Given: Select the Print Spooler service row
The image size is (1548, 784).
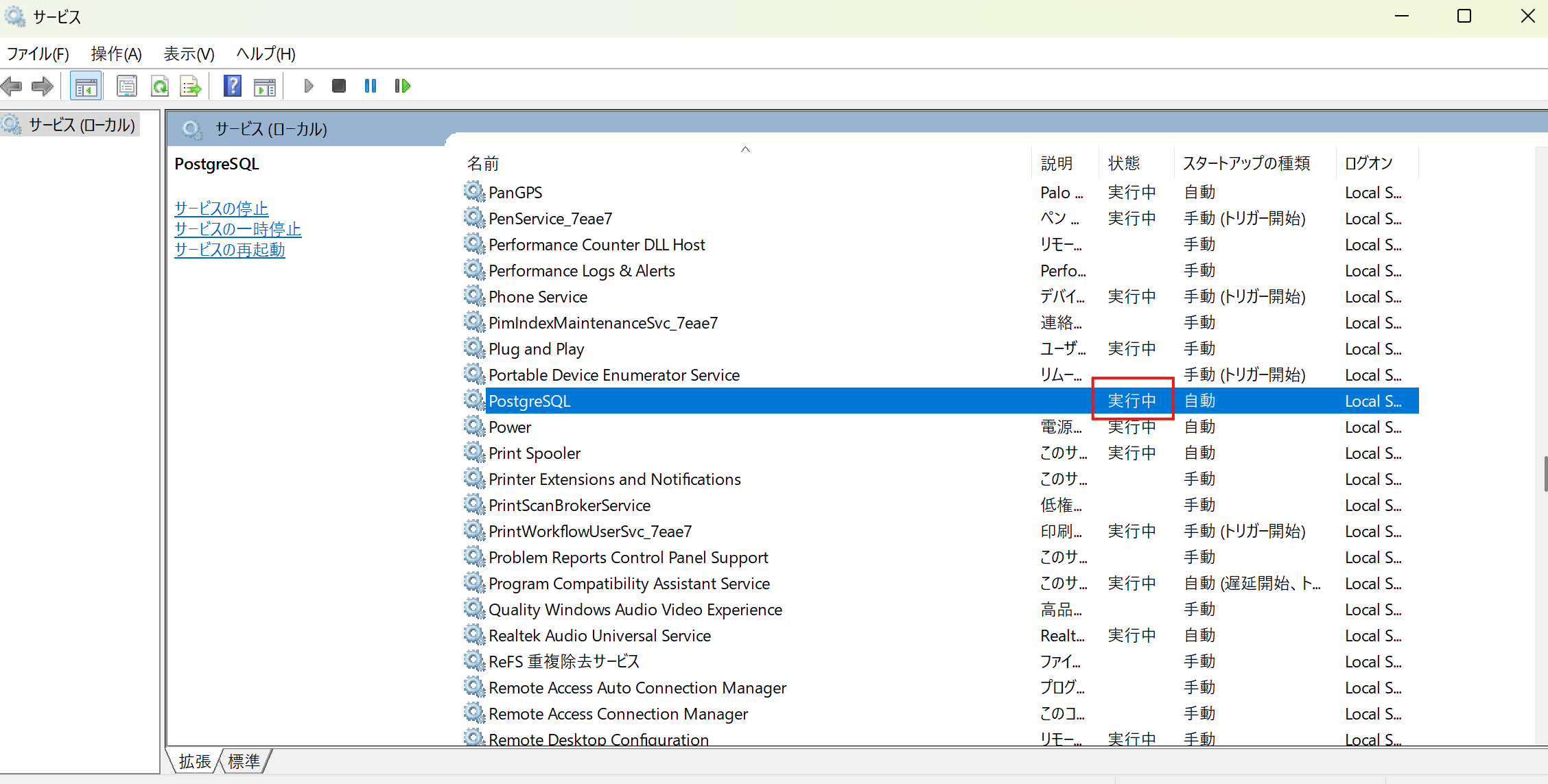Looking at the screenshot, I should point(534,453).
